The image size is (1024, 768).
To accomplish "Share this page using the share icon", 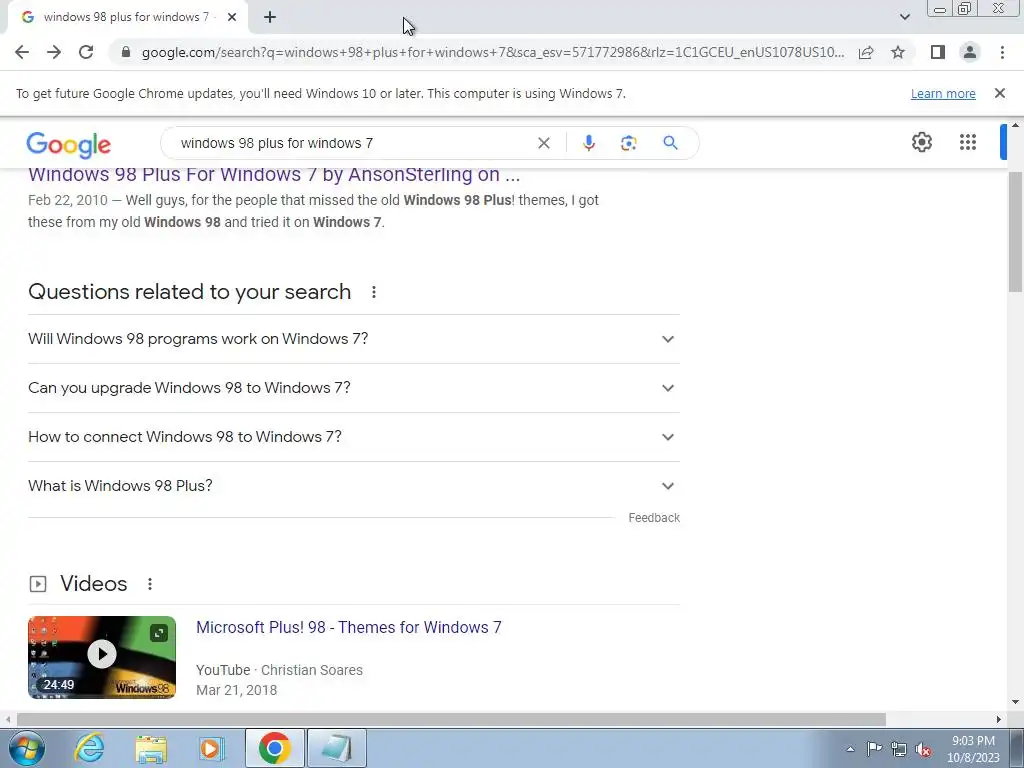I will pos(866,52).
